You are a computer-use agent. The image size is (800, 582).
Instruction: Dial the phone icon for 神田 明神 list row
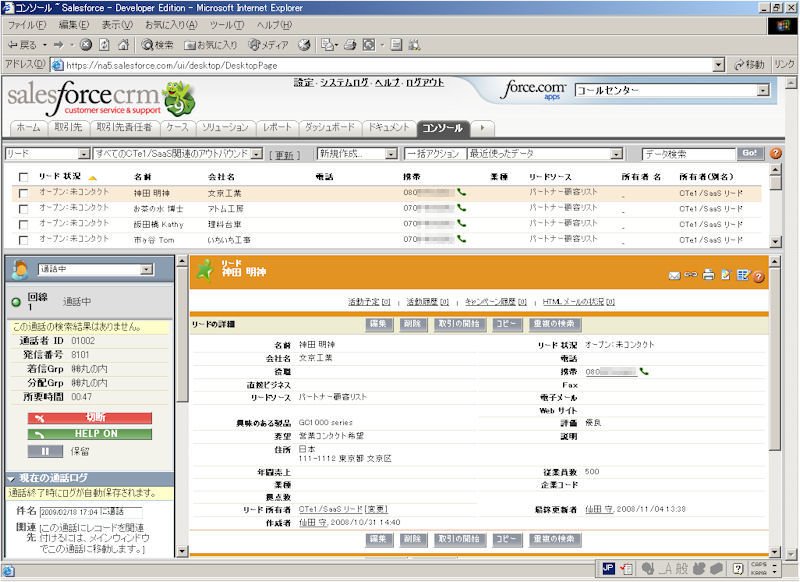(x=461, y=192)
